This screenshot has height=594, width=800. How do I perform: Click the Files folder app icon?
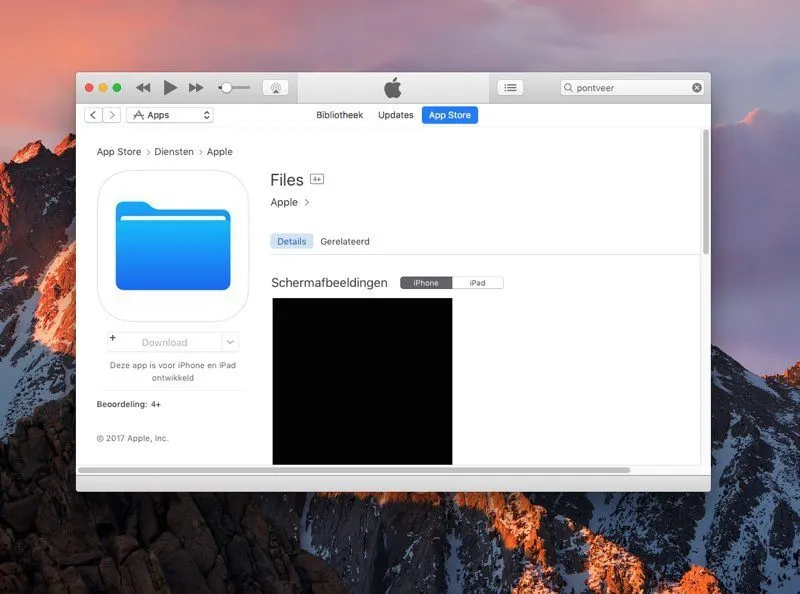coord(173,246)
